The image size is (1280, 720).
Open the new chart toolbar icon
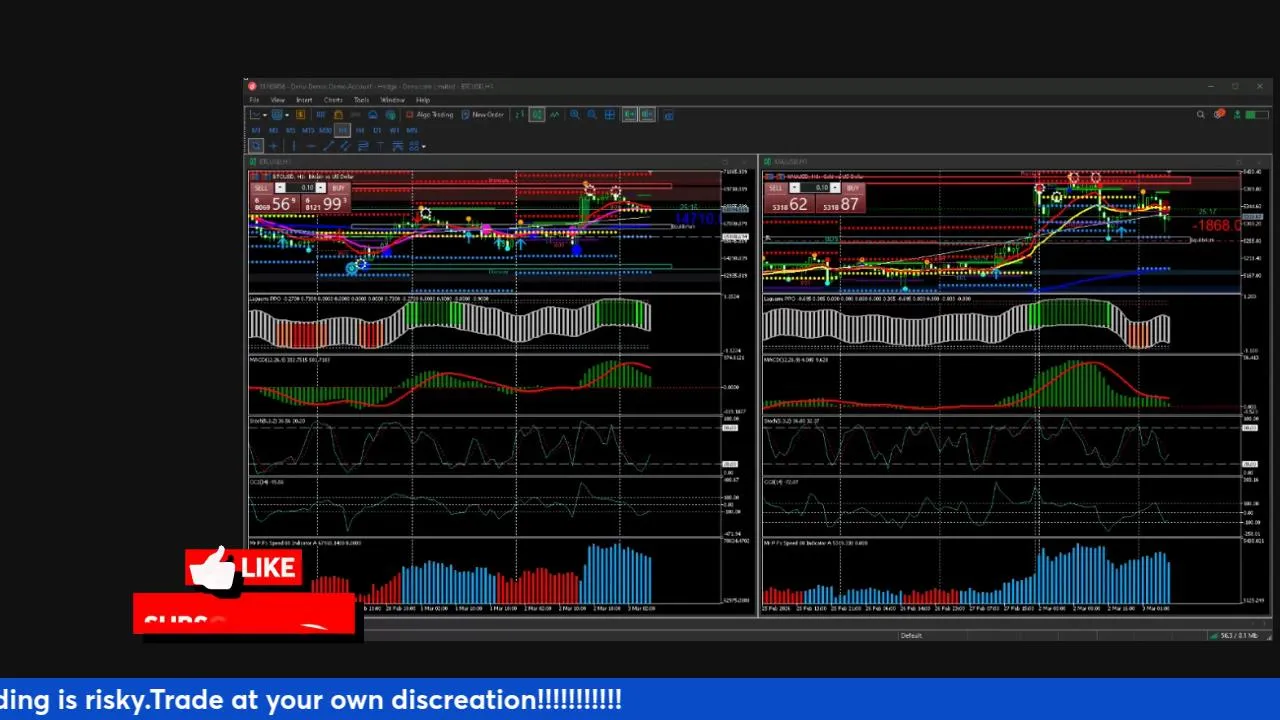click(255, 114)
